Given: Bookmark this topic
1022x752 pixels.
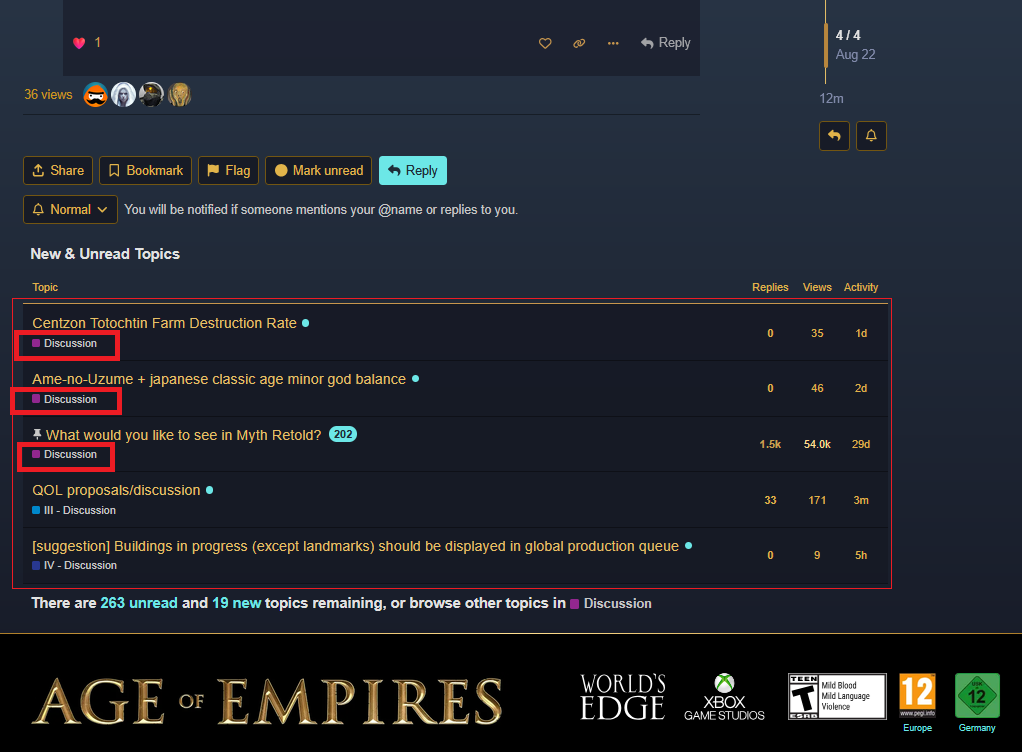Looking at the screenshot, I should coord(145,171).
